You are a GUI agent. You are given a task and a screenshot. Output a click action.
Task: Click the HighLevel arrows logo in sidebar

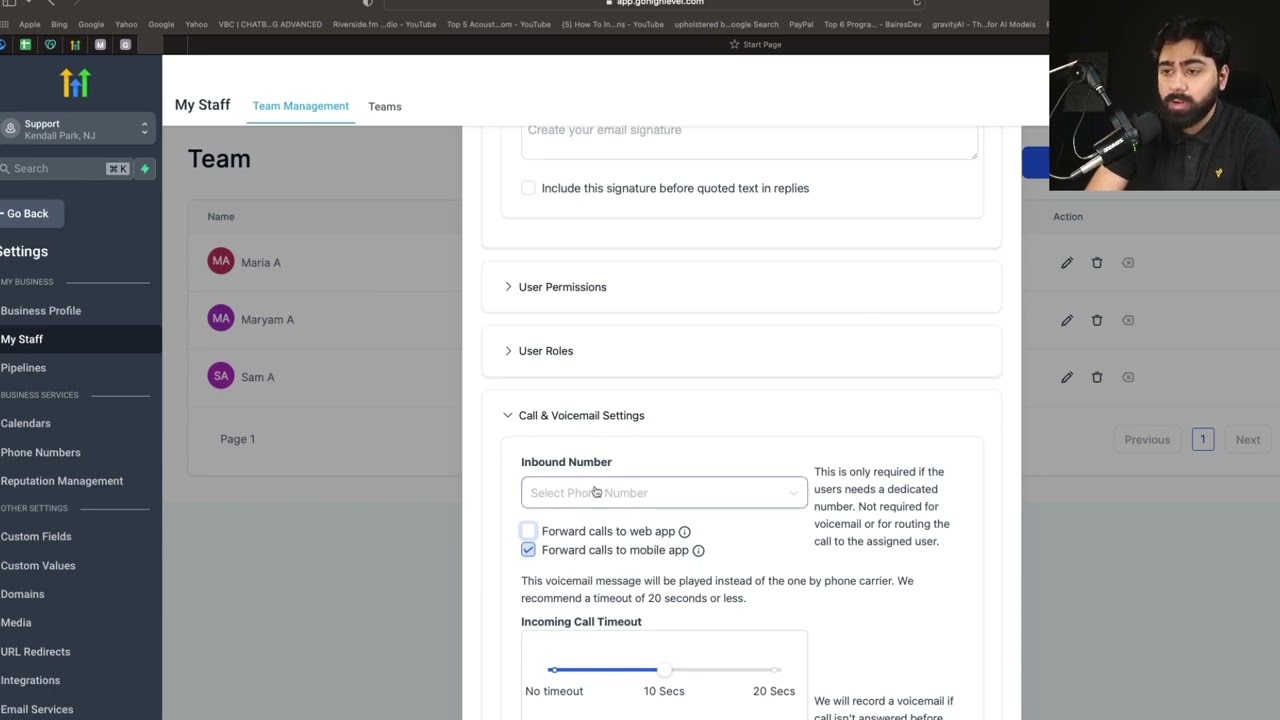coord(75,82)
